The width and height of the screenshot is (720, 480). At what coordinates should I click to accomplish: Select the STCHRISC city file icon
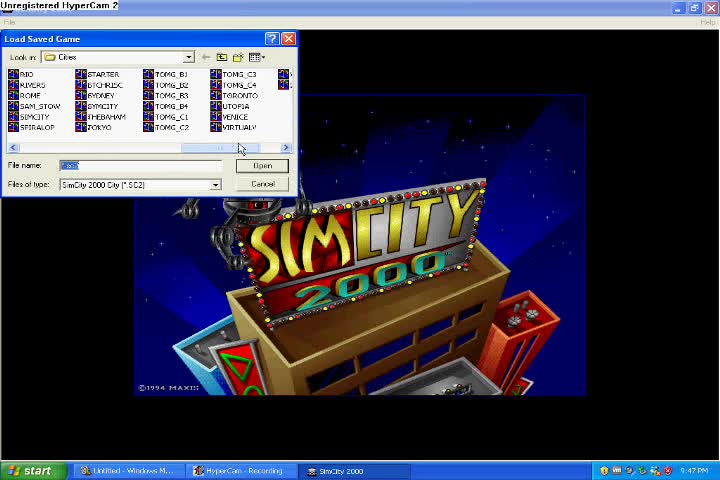tap(81, 85)
